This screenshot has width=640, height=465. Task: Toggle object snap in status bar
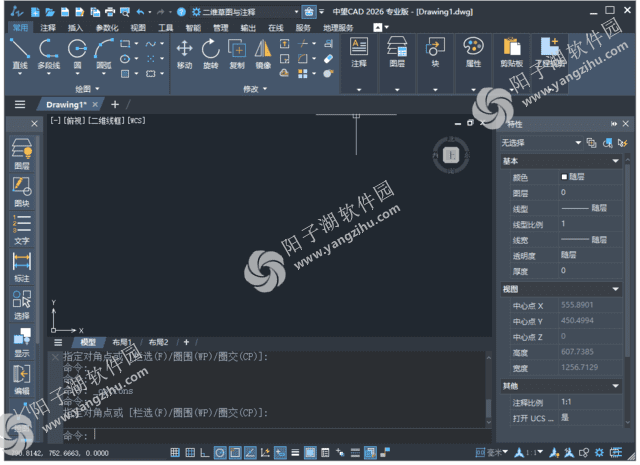click(235, 452)
